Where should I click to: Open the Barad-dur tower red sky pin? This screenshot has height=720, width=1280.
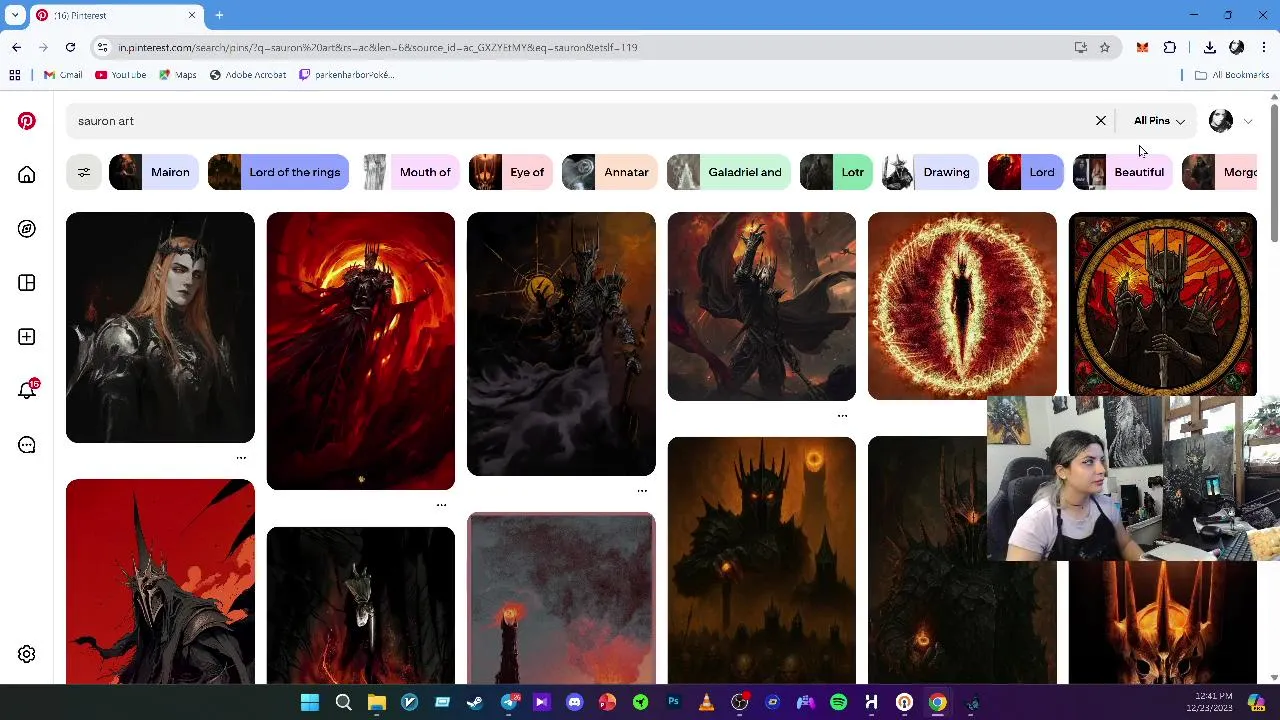click(x=561, y=599)
